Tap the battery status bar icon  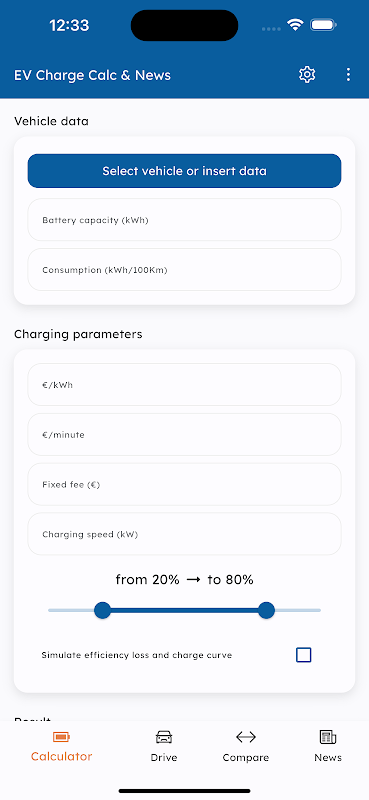click(x=323, y=24)
